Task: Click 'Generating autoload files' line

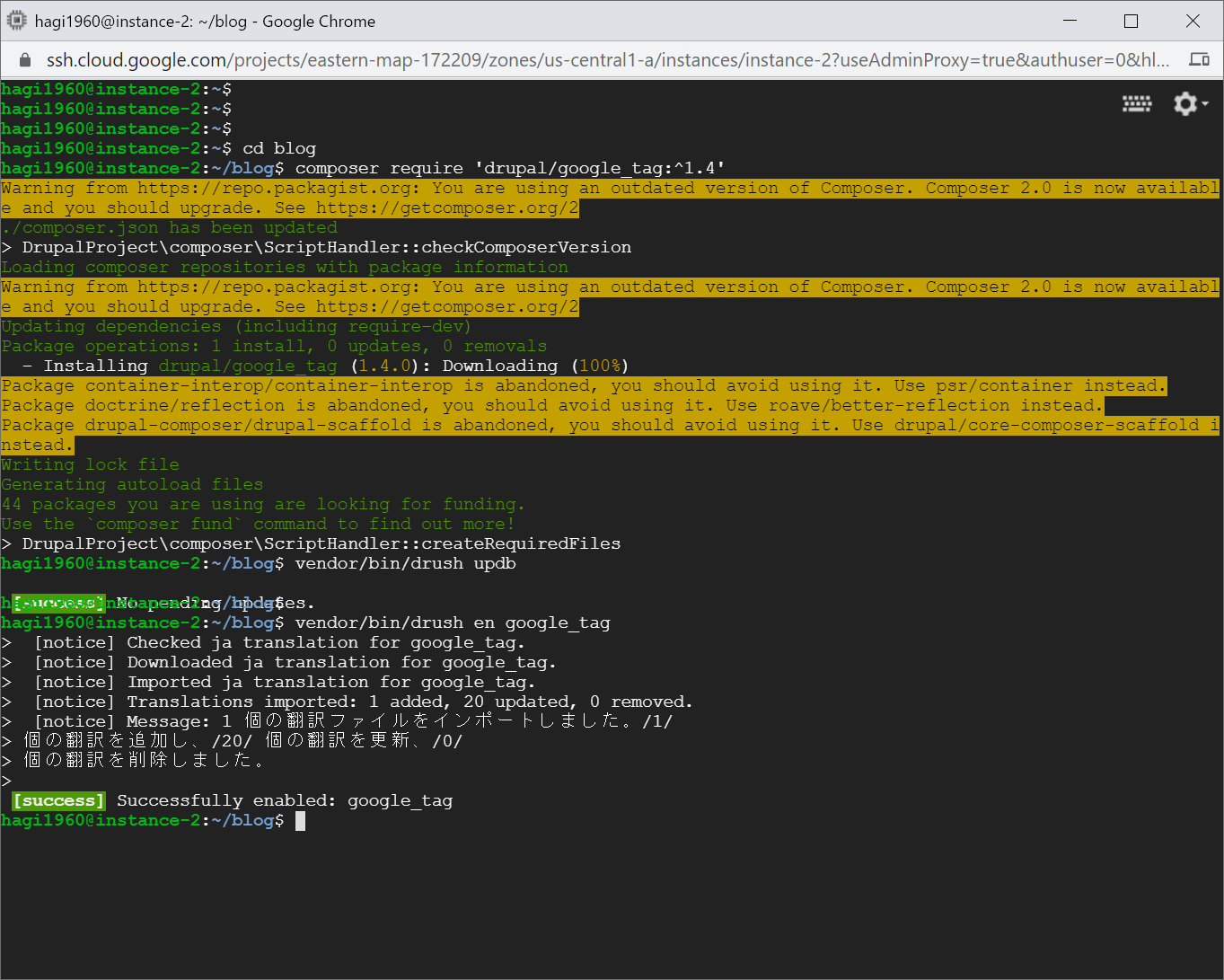Action: 132,484
